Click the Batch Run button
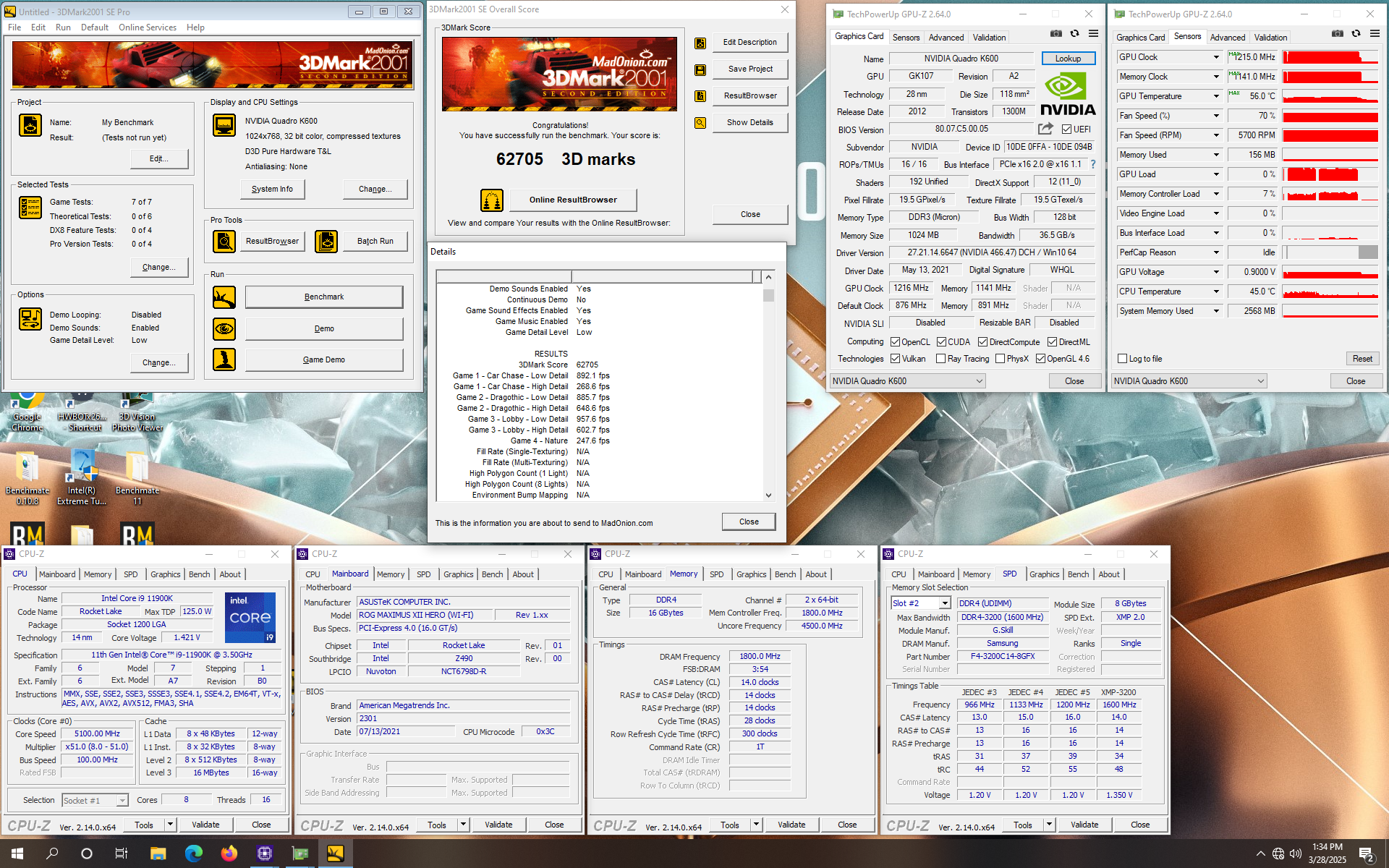The image size is (1389, 868). (375, 241)
